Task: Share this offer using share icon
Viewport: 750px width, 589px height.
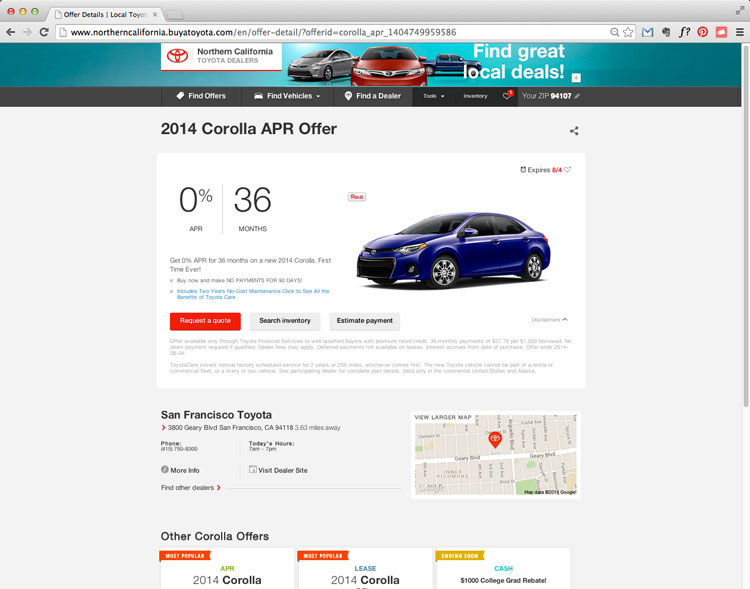Action: click(x=574, y=131)
